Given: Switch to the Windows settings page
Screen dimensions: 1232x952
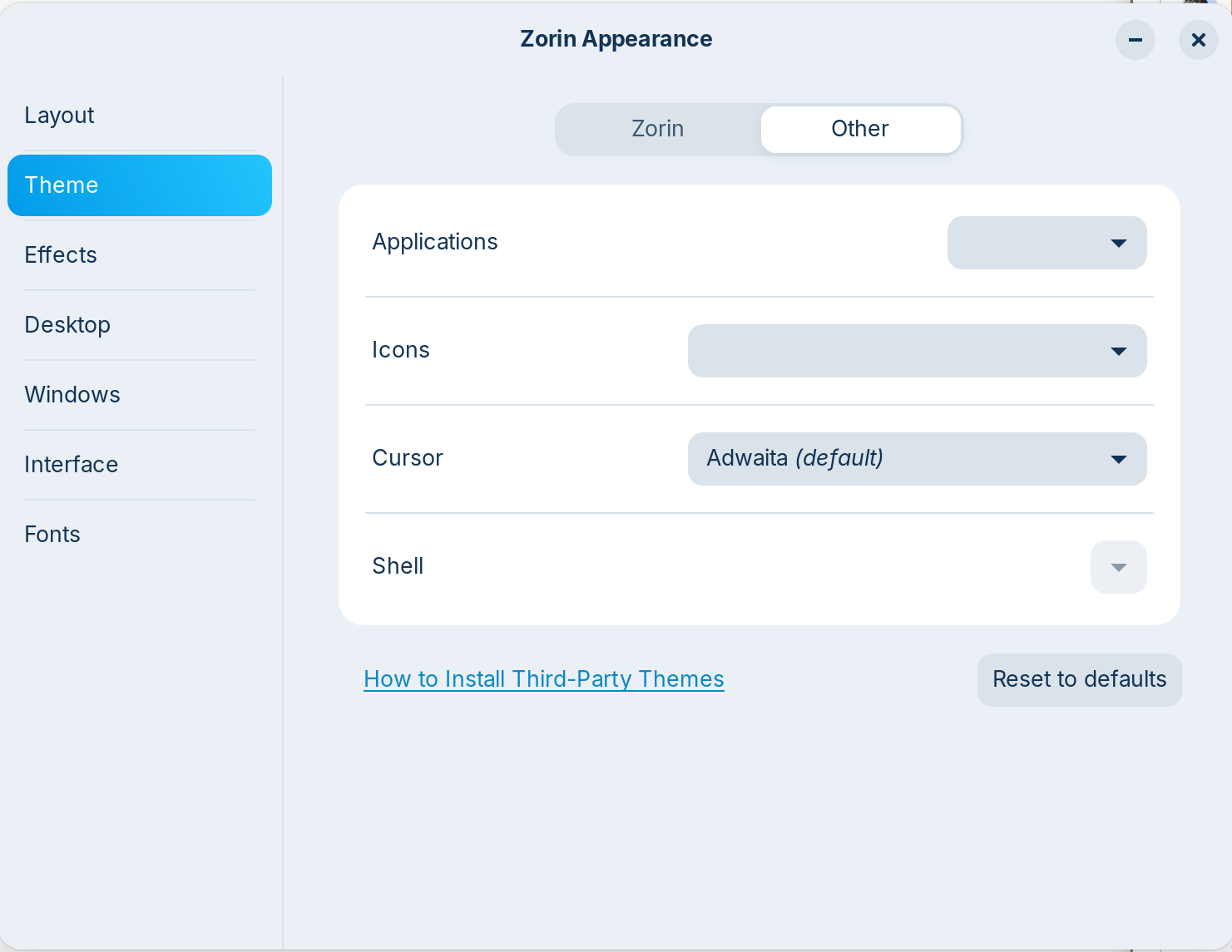Looking at the screenshot, I should (x=73, y=395).
